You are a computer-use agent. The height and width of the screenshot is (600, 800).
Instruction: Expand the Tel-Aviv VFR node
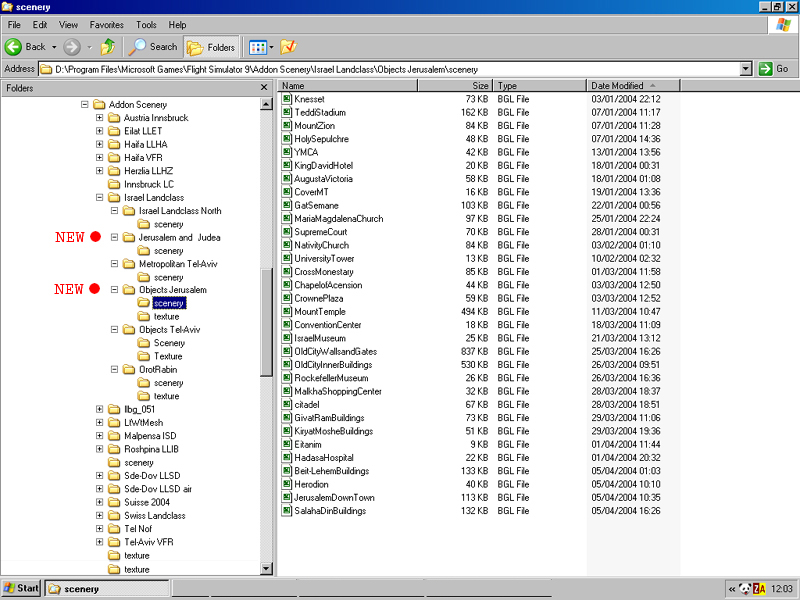[99, 542]
